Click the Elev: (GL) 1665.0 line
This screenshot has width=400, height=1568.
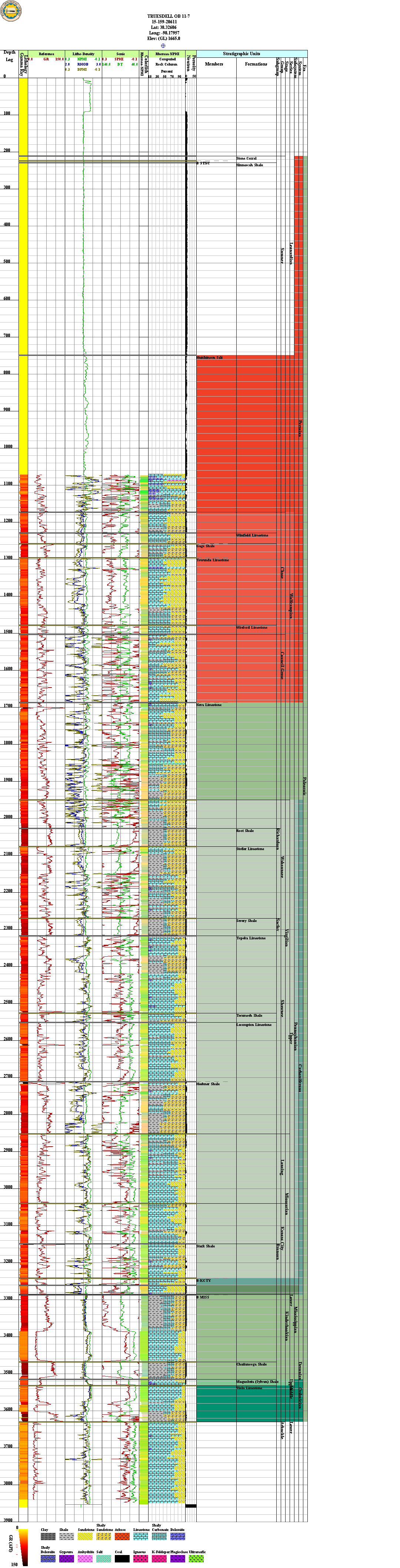[164, 39]
